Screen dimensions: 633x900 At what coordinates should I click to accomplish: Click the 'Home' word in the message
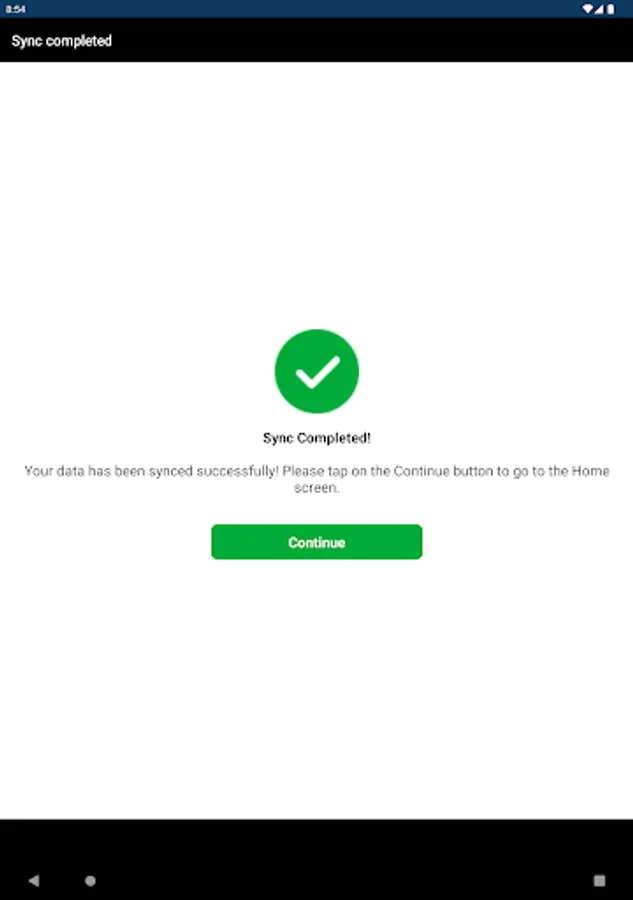point(591,471)
